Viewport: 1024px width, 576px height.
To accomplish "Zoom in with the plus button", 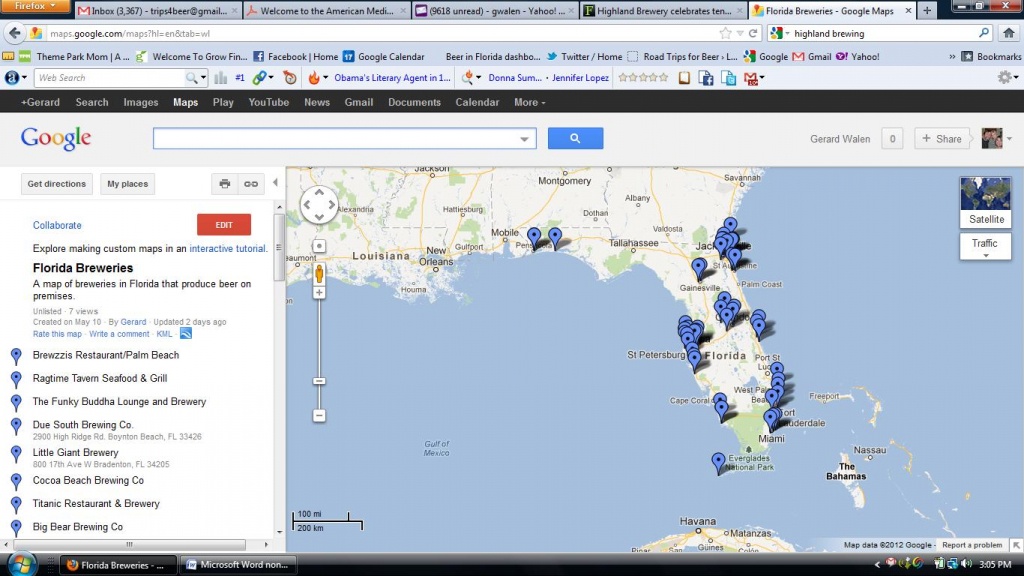I will pos(319,293).
